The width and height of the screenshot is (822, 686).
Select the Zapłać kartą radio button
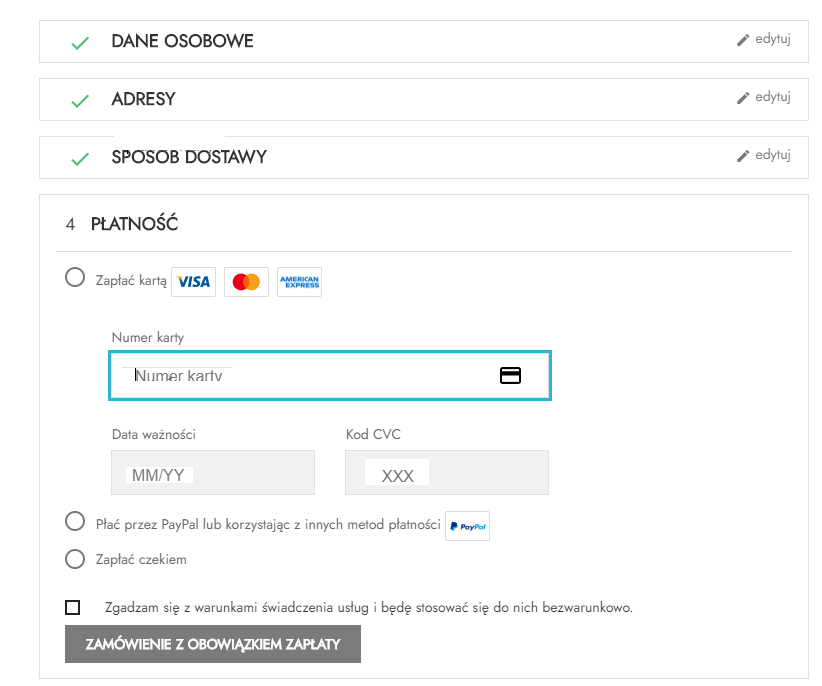75,277
